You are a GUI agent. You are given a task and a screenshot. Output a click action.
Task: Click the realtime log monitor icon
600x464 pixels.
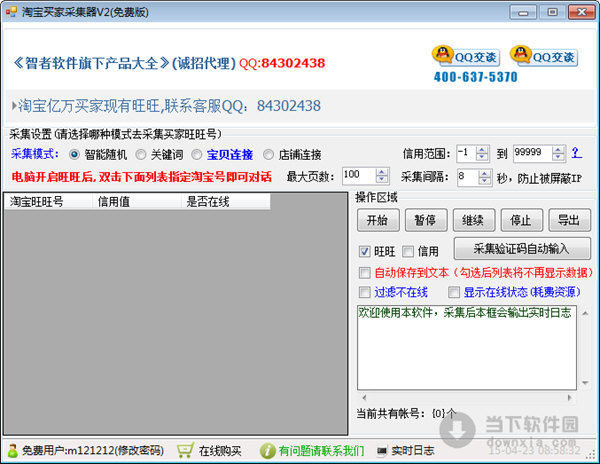[x=382, y=451]
